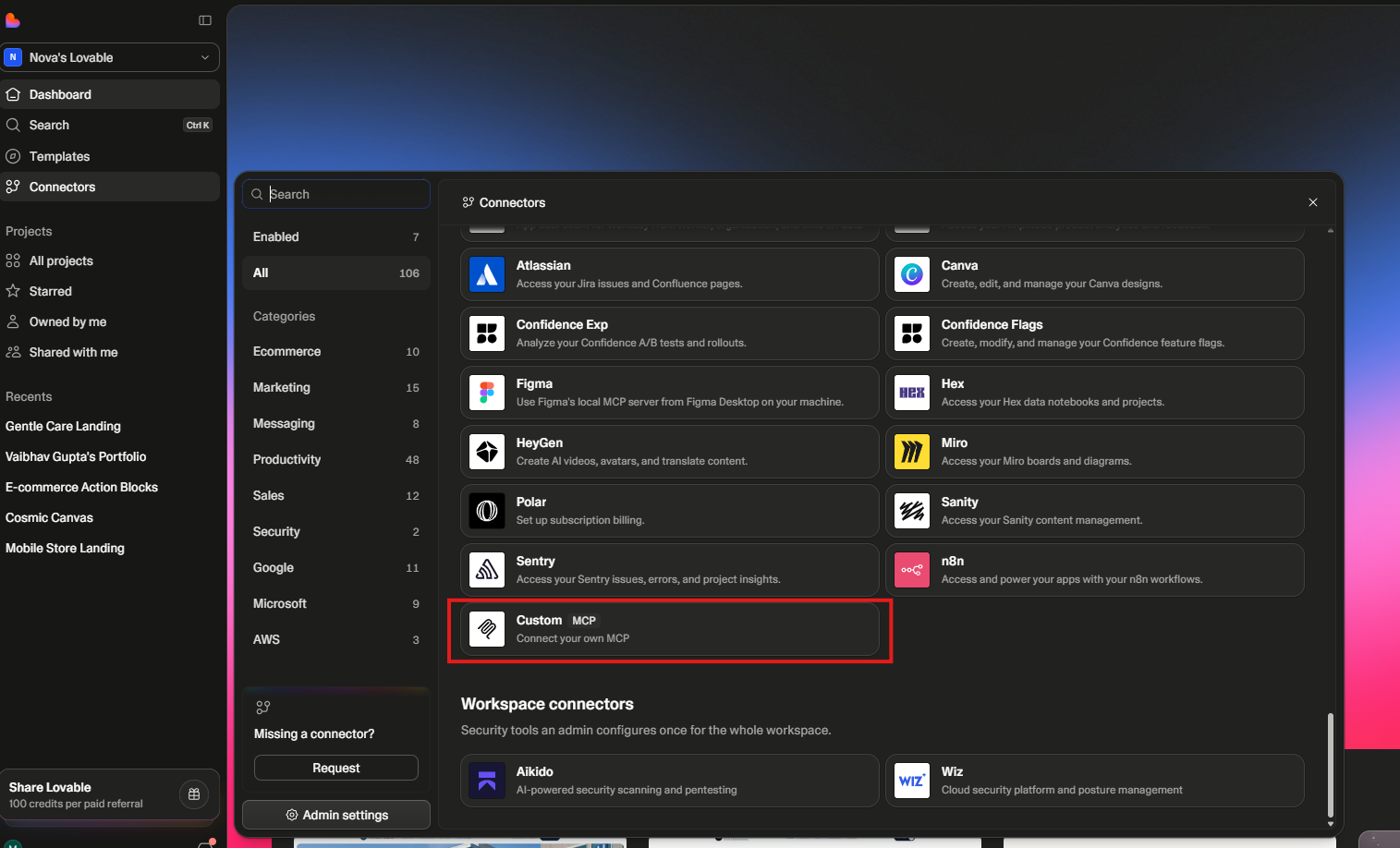
Task: Click the Sentry connector title
Action: [x=536, y=561]
